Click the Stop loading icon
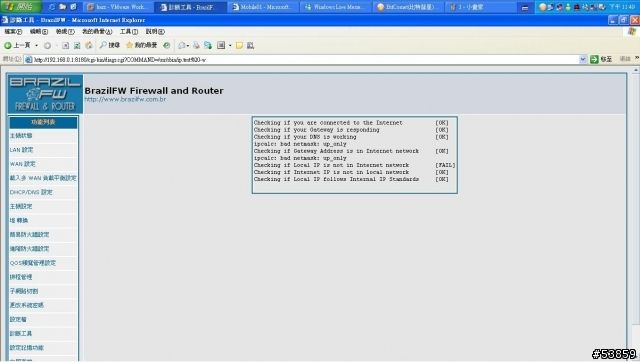 click(65, 45)
